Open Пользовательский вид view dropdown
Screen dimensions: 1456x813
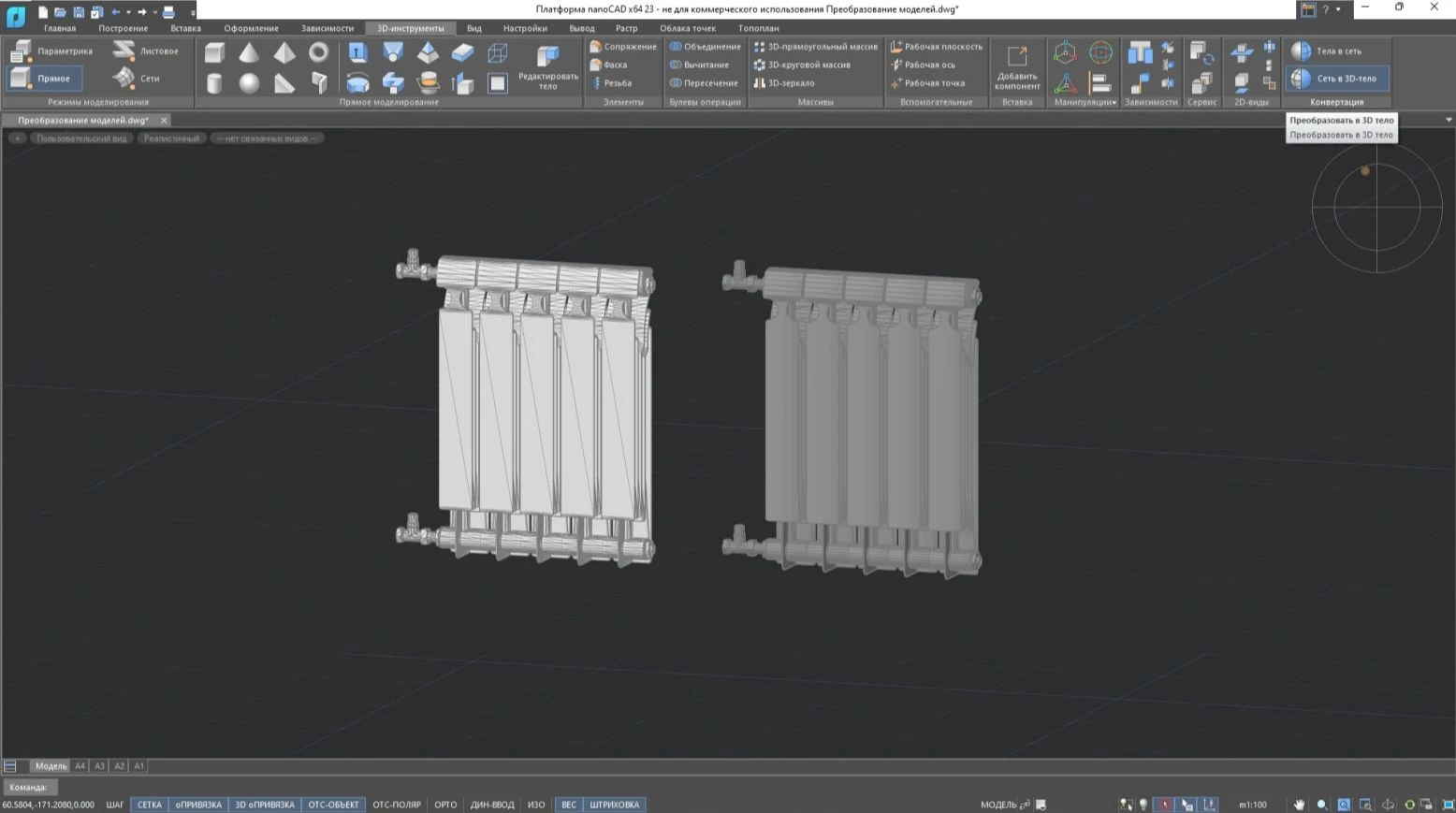pyautogui.click(x=81, y=138)
